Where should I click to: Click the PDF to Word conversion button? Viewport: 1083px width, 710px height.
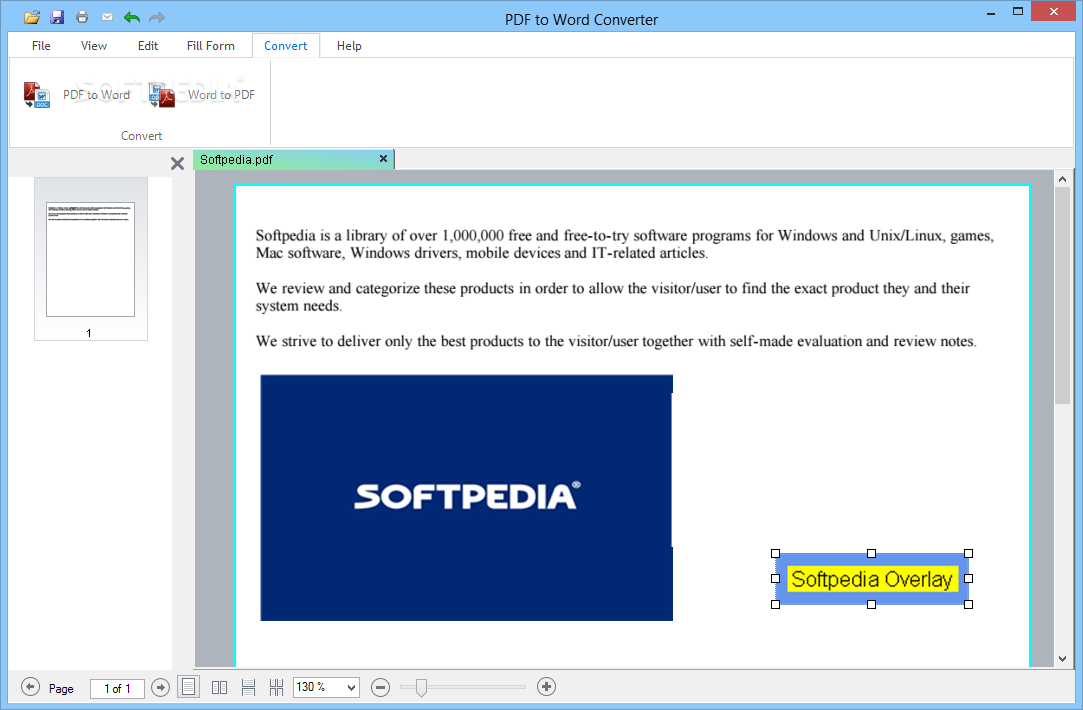77,95
